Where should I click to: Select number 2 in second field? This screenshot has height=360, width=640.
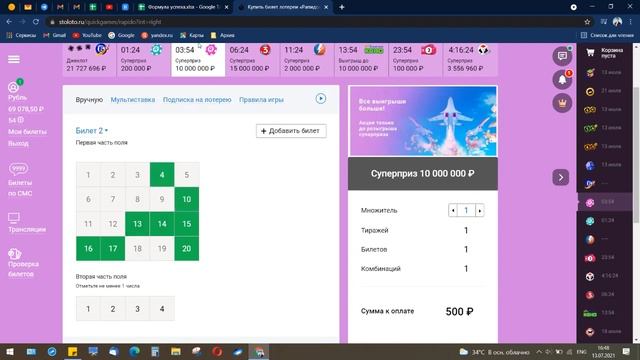point(113,309)
